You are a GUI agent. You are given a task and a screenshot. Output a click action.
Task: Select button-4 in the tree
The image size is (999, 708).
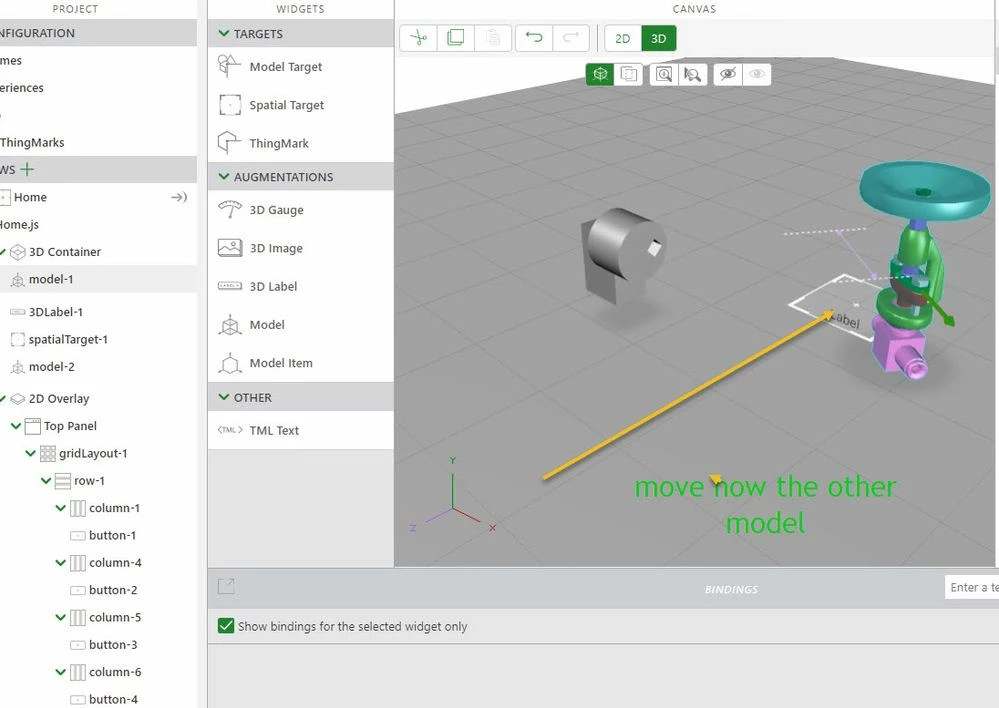(x=113, y=699)
